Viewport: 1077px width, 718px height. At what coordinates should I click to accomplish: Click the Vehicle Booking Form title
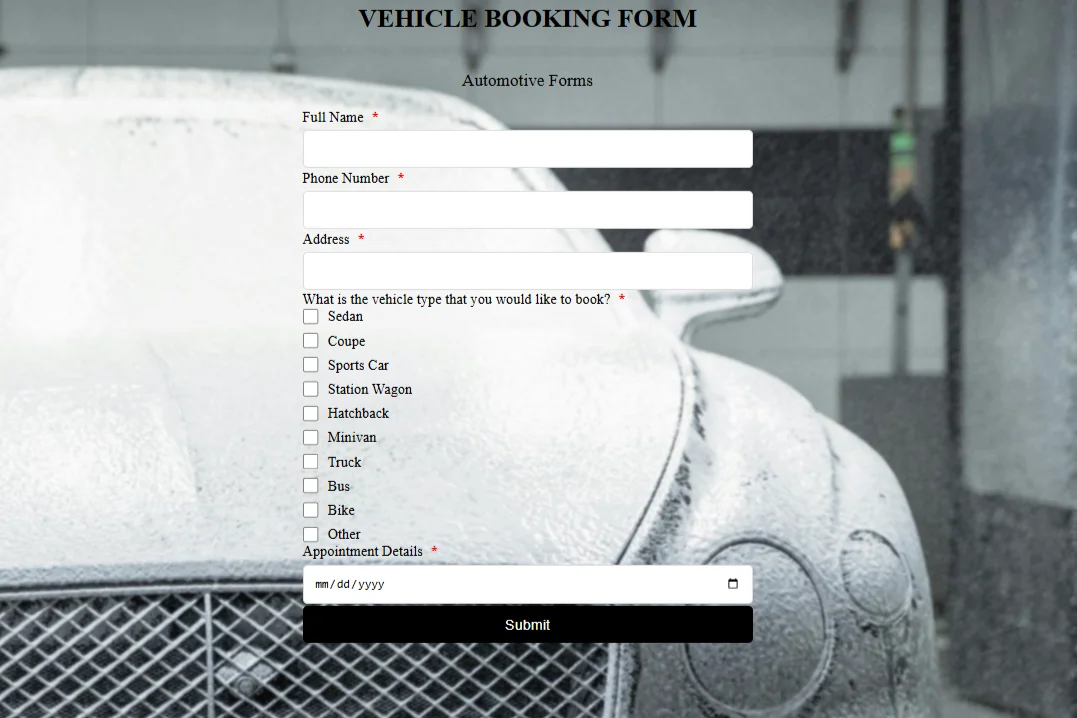[x=527, y=18]
